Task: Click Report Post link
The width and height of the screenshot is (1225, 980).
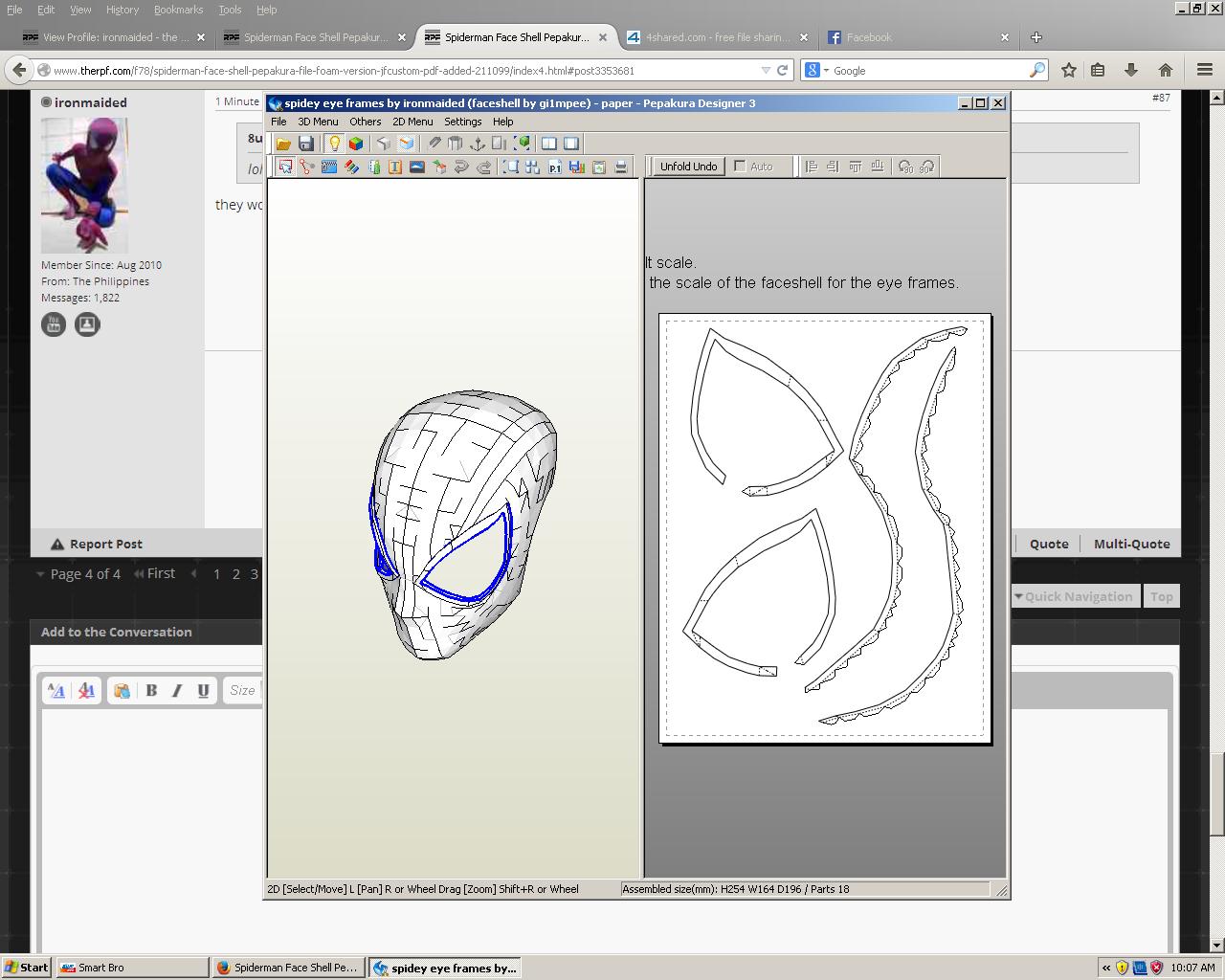Action: pyautogui.click(x=97, y=544)
